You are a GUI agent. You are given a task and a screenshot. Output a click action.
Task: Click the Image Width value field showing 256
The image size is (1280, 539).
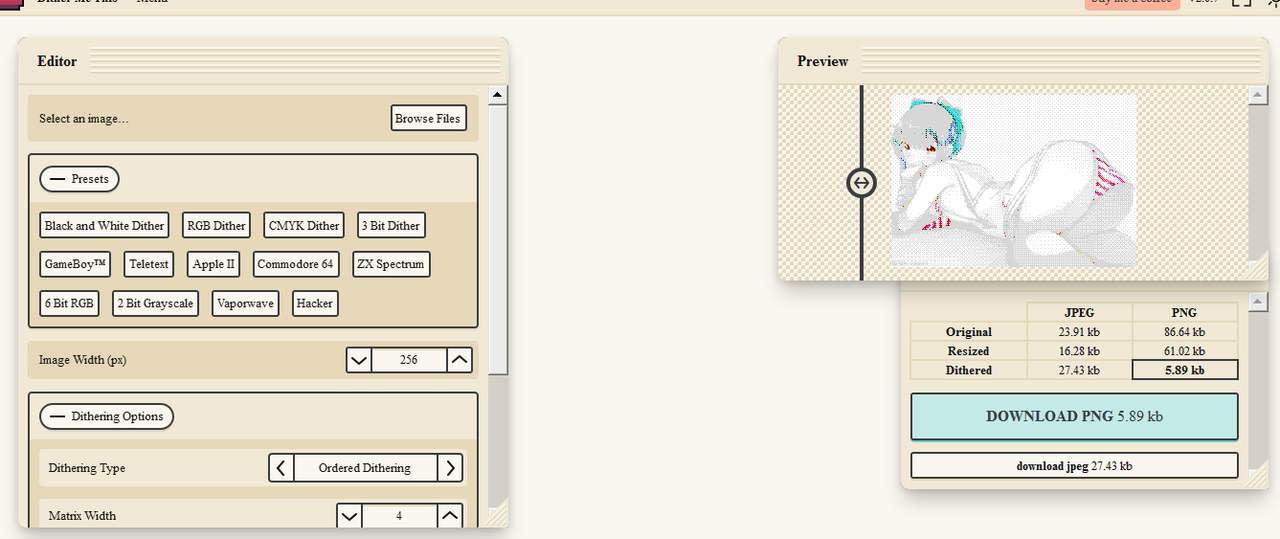pos(409,360)
